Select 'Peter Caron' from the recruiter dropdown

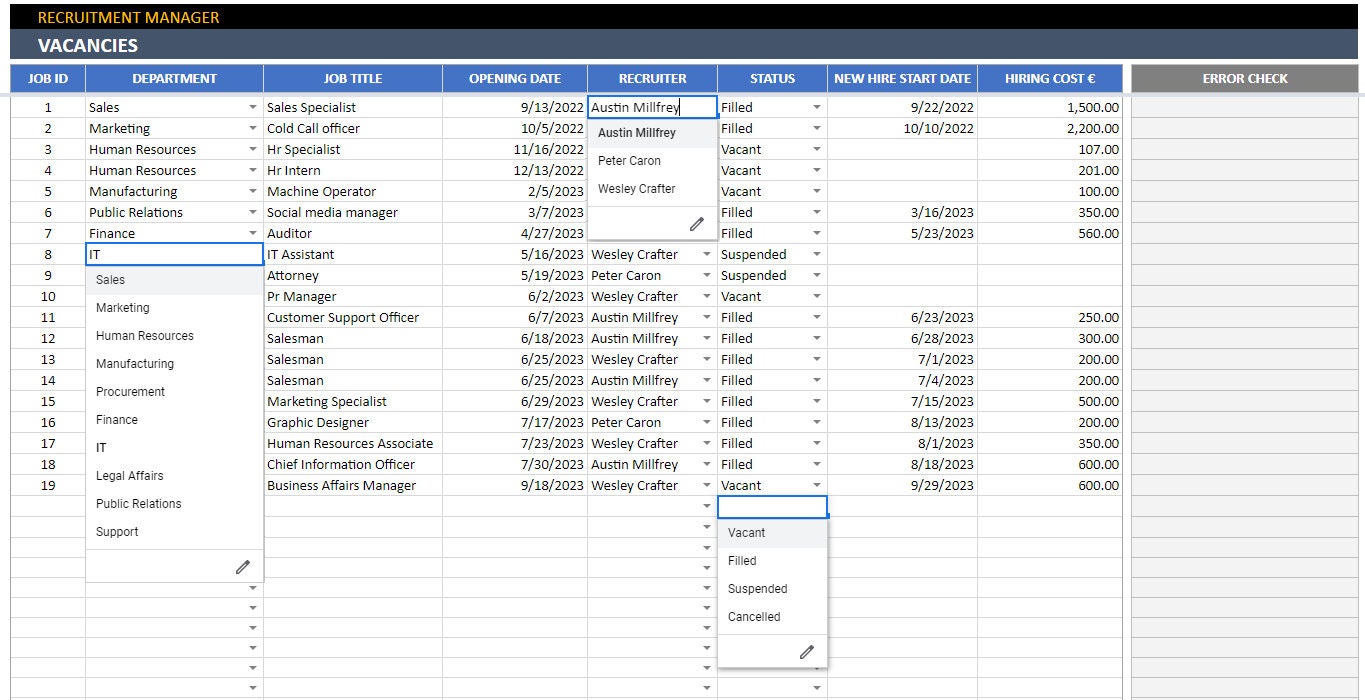click(x=630, y=160)
